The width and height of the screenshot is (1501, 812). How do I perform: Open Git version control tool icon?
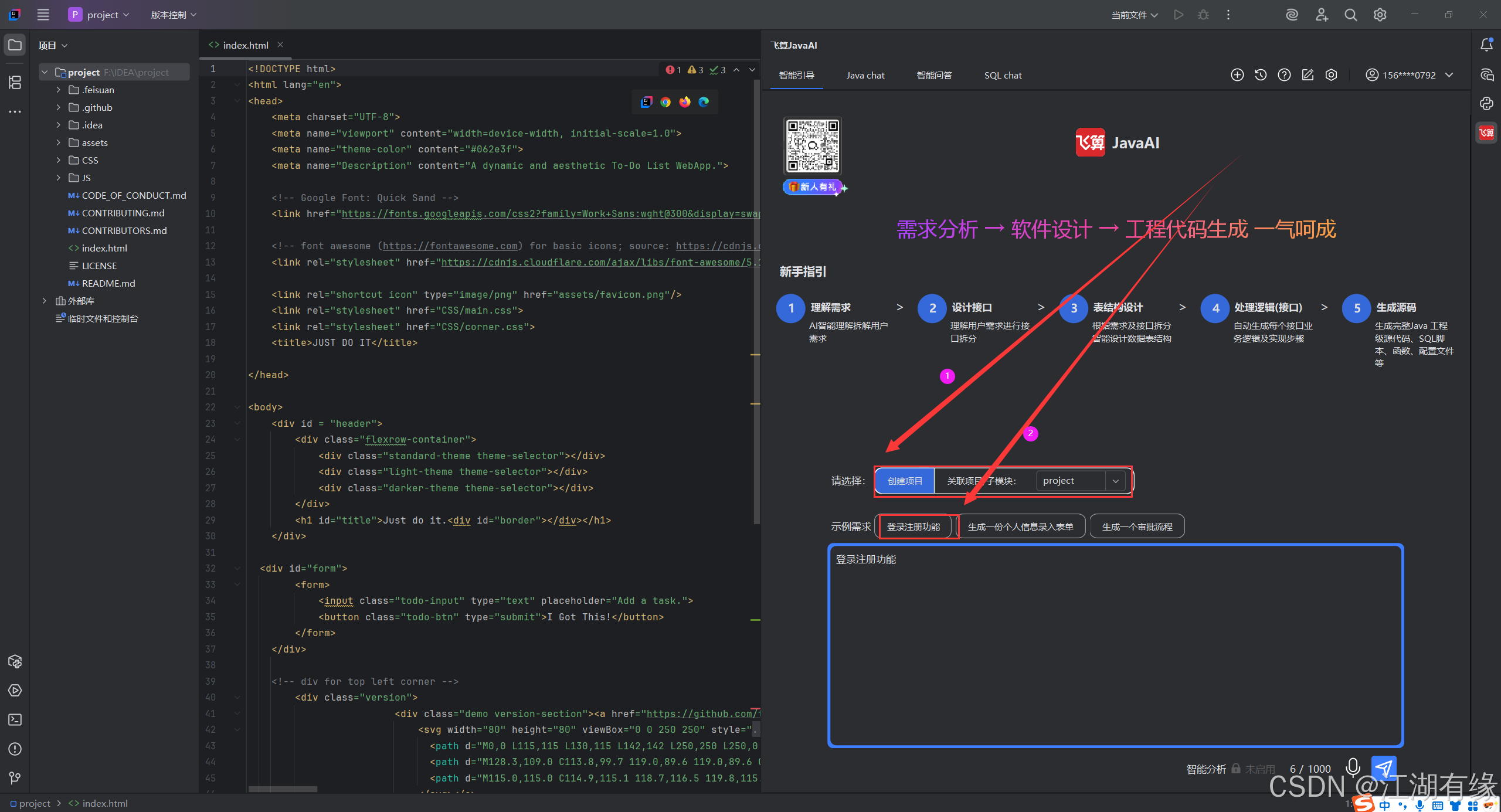point(15,778)
